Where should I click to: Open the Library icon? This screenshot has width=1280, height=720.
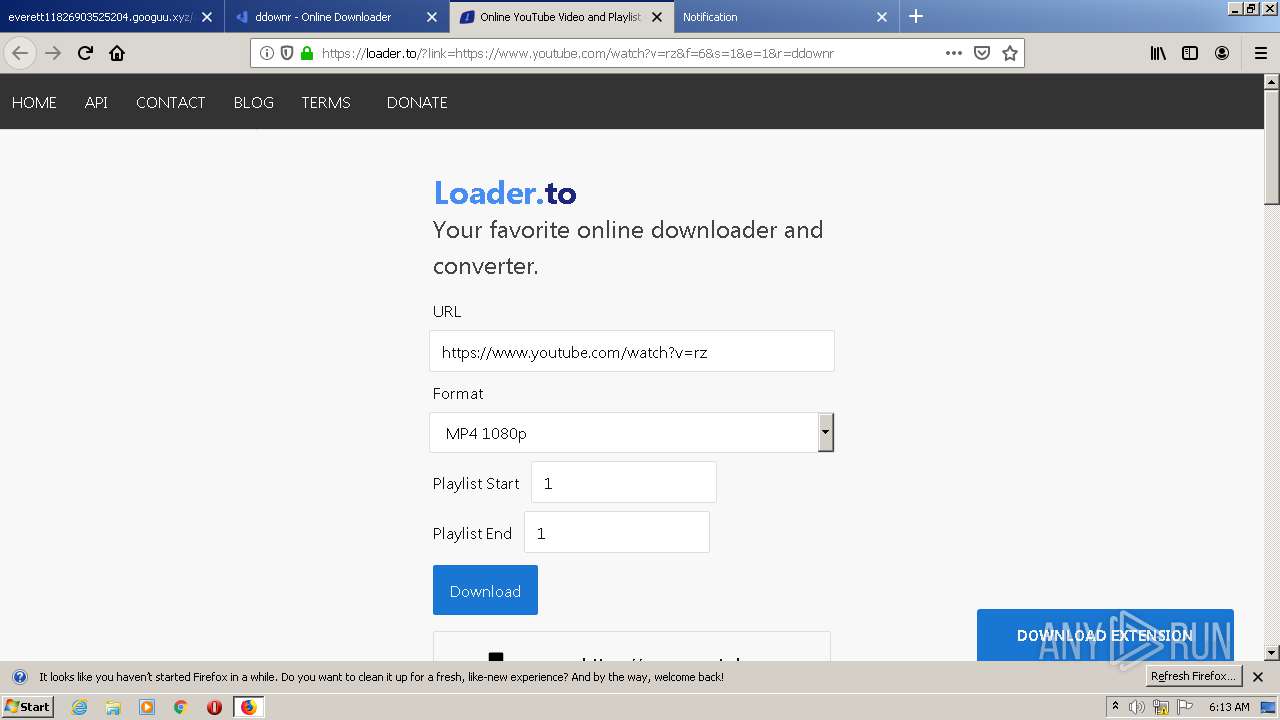point(1158,53)
